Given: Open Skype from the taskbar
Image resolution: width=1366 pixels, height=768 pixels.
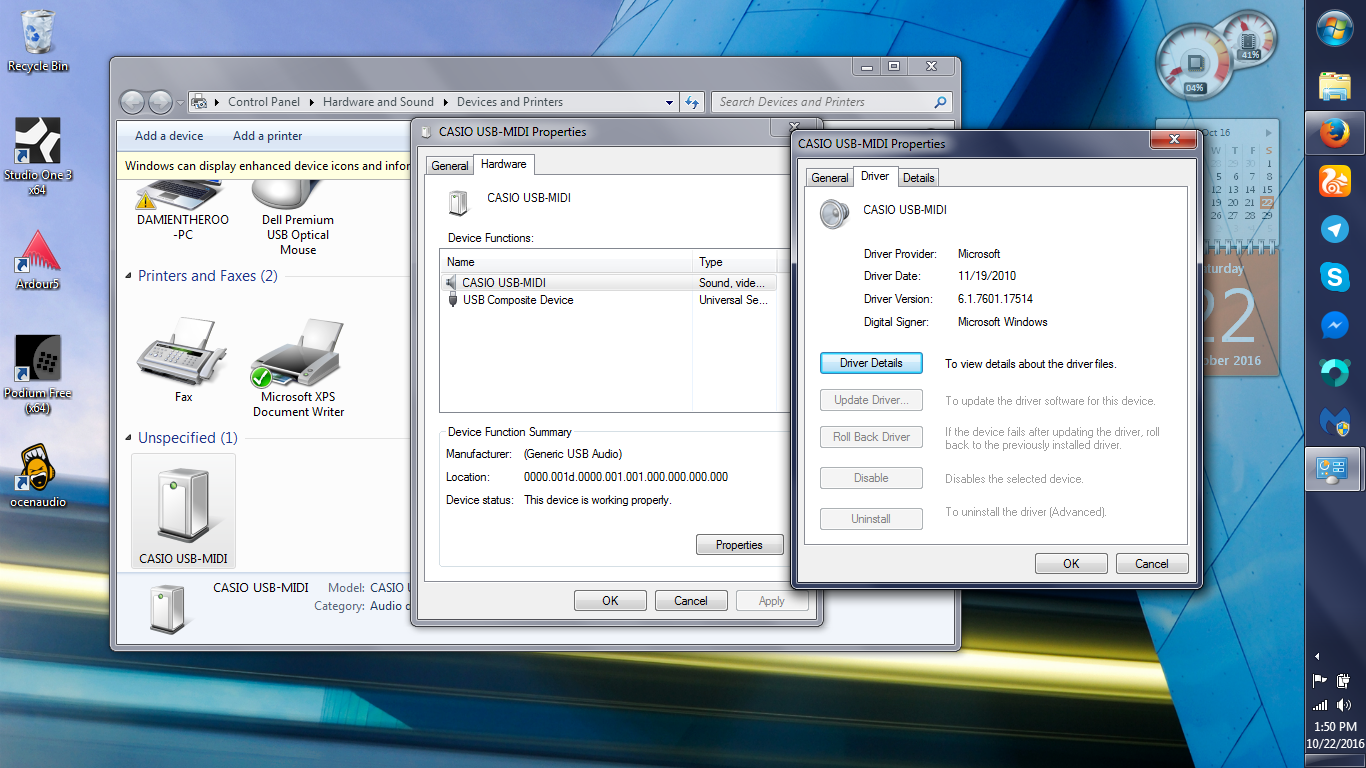Looking at the screenshot, I should point(1335,277).
